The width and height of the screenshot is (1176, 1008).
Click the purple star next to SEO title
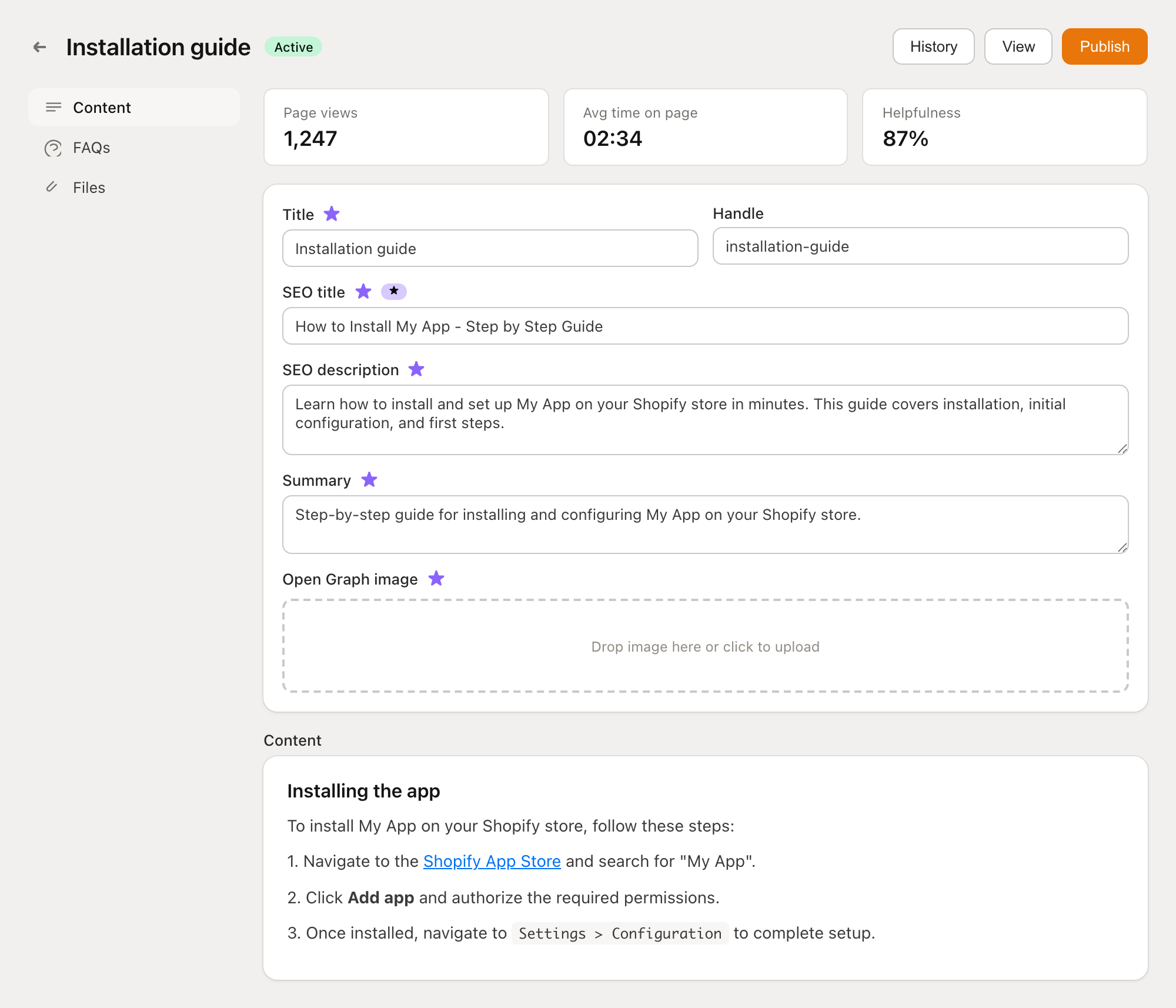(x=363, y=291)
